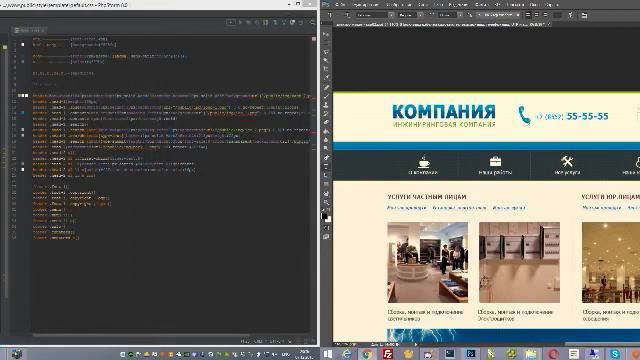Select the Hand tool
Viewport: 640px width, 360px height.
click(326, 193)
